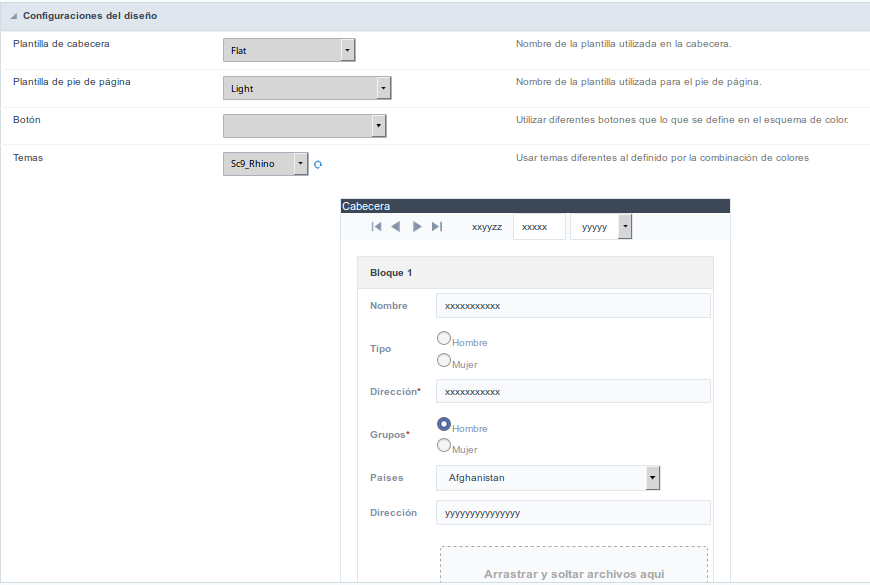Select the Mujer radio button under Tipo
Screen dimensions: 870x585
443,359
